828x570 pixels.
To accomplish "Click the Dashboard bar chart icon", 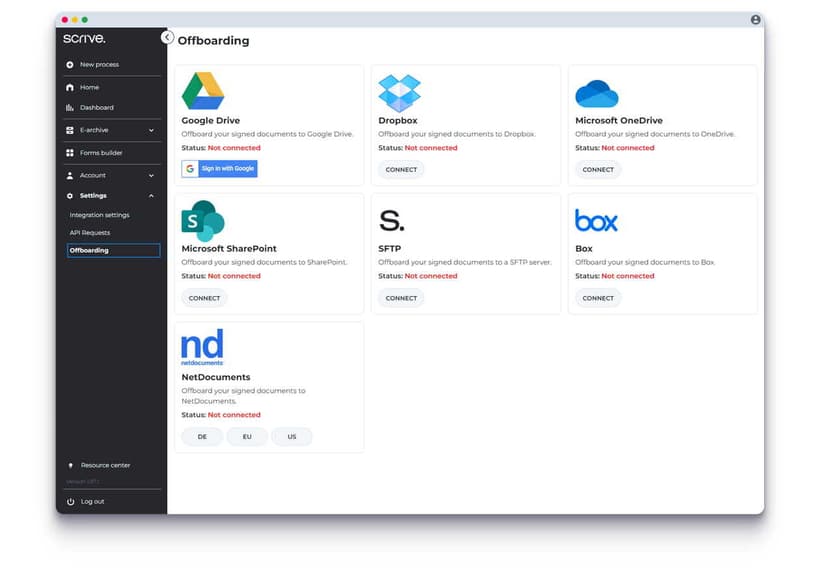I will 70,107.
